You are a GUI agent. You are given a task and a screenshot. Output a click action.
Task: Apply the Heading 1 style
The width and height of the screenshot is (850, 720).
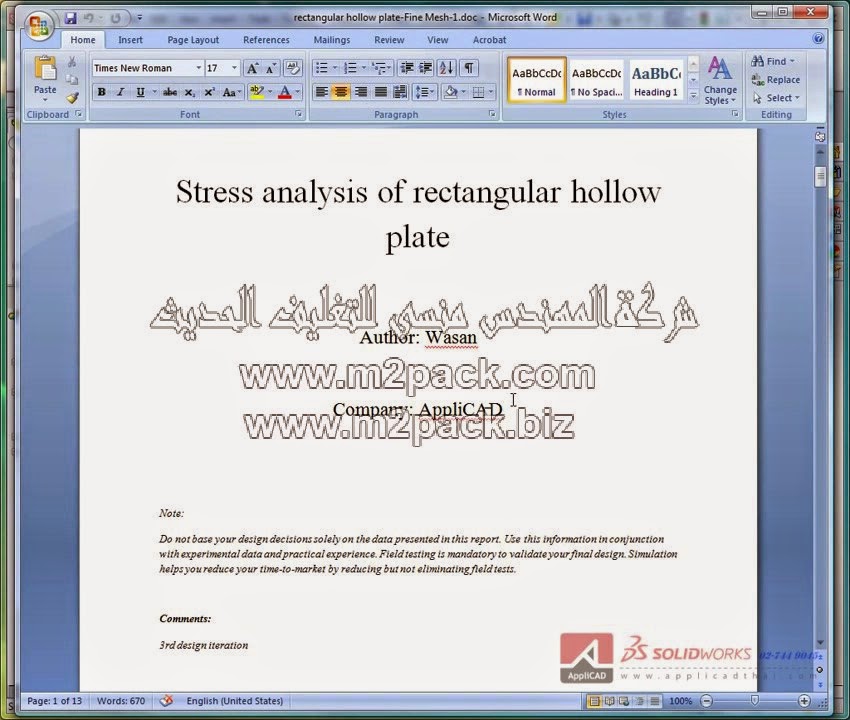pyautogui.click(x=656, y=80)
